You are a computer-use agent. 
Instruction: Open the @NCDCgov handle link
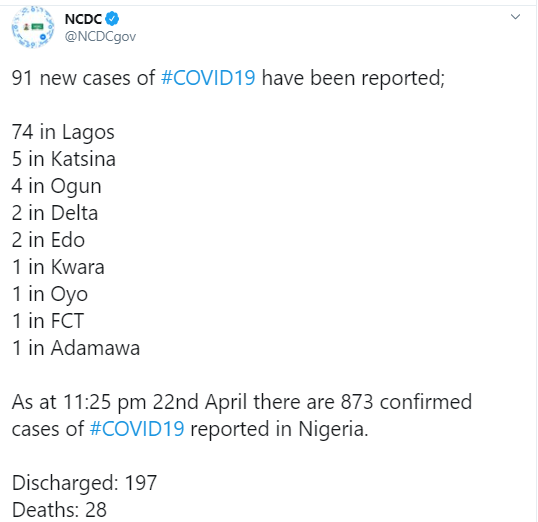pyautogui.click(x=100, y=36)
